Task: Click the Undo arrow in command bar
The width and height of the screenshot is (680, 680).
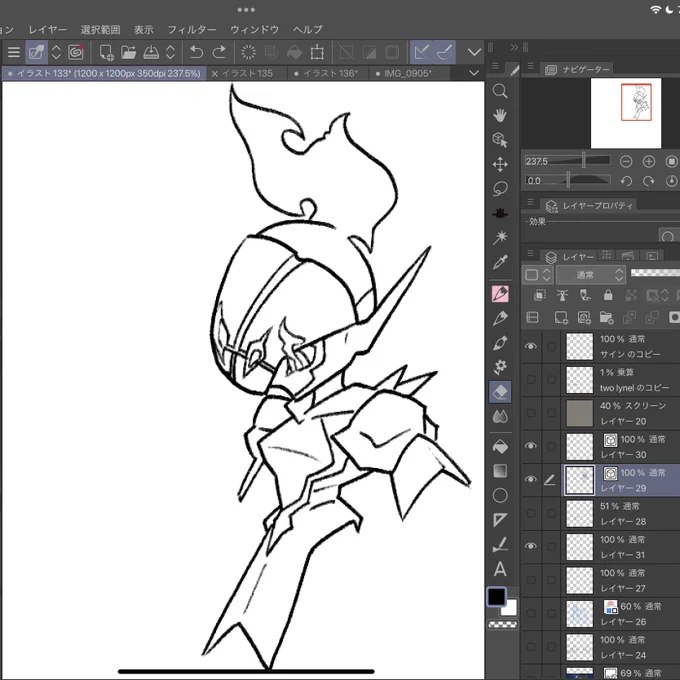Action: point(196,52)
